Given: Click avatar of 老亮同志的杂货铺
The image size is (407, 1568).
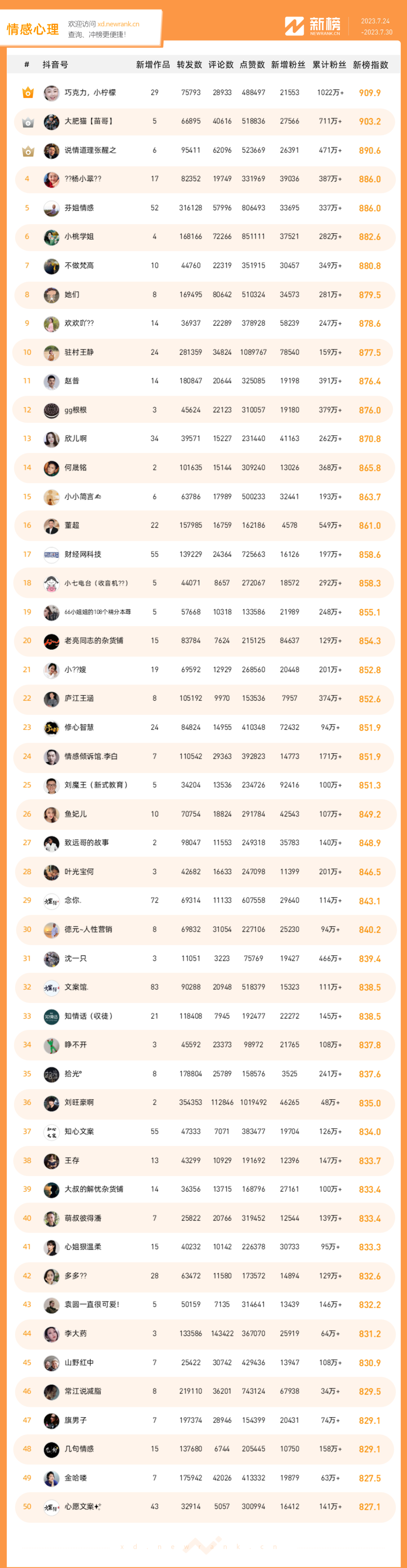Looking at the screenshot, I should click(x=51, y=641).
